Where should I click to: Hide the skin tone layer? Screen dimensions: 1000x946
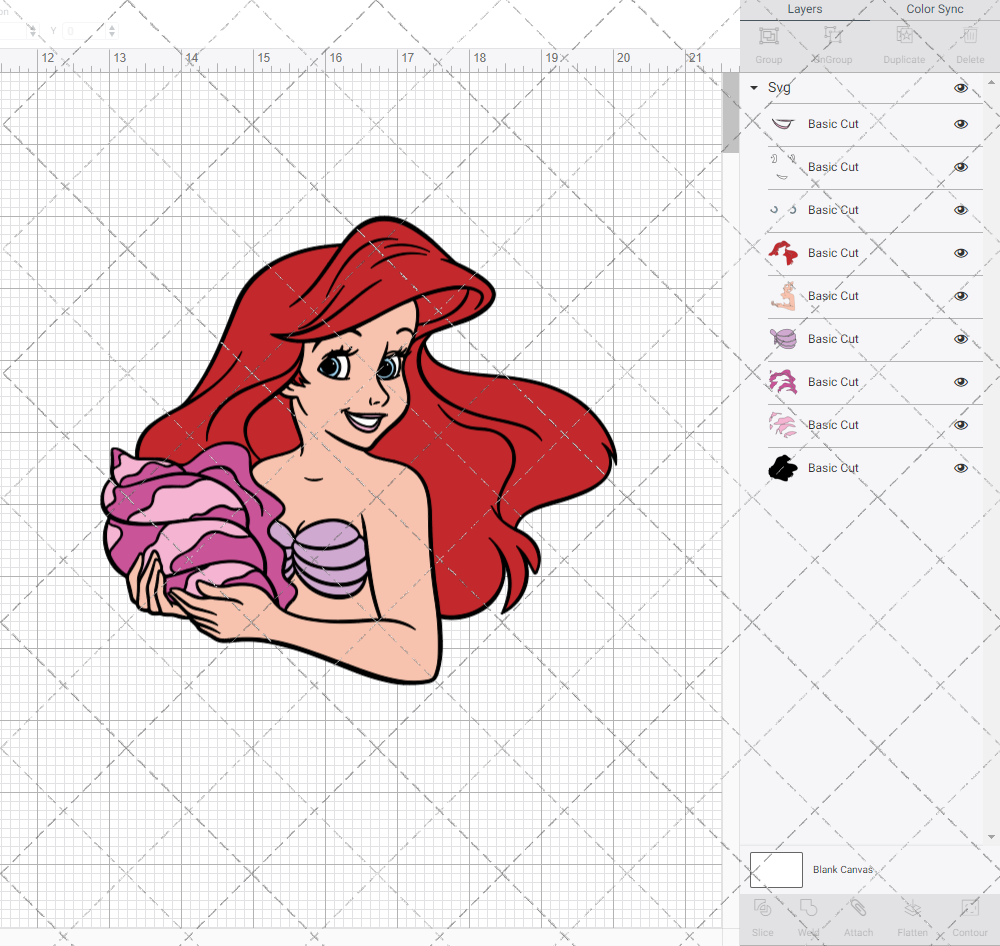click(x=960, y=296)
